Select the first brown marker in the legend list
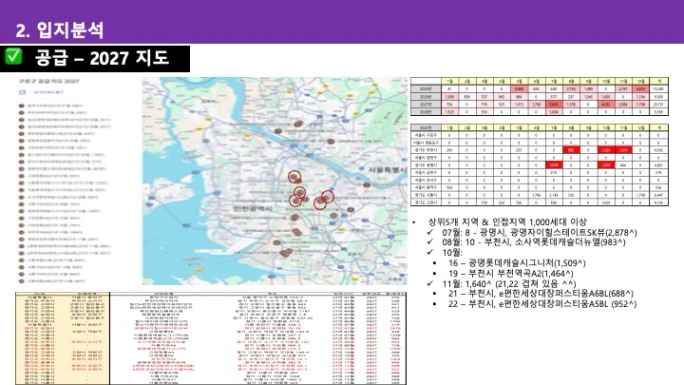The image size is (684, 385). (x=21, y=106)
